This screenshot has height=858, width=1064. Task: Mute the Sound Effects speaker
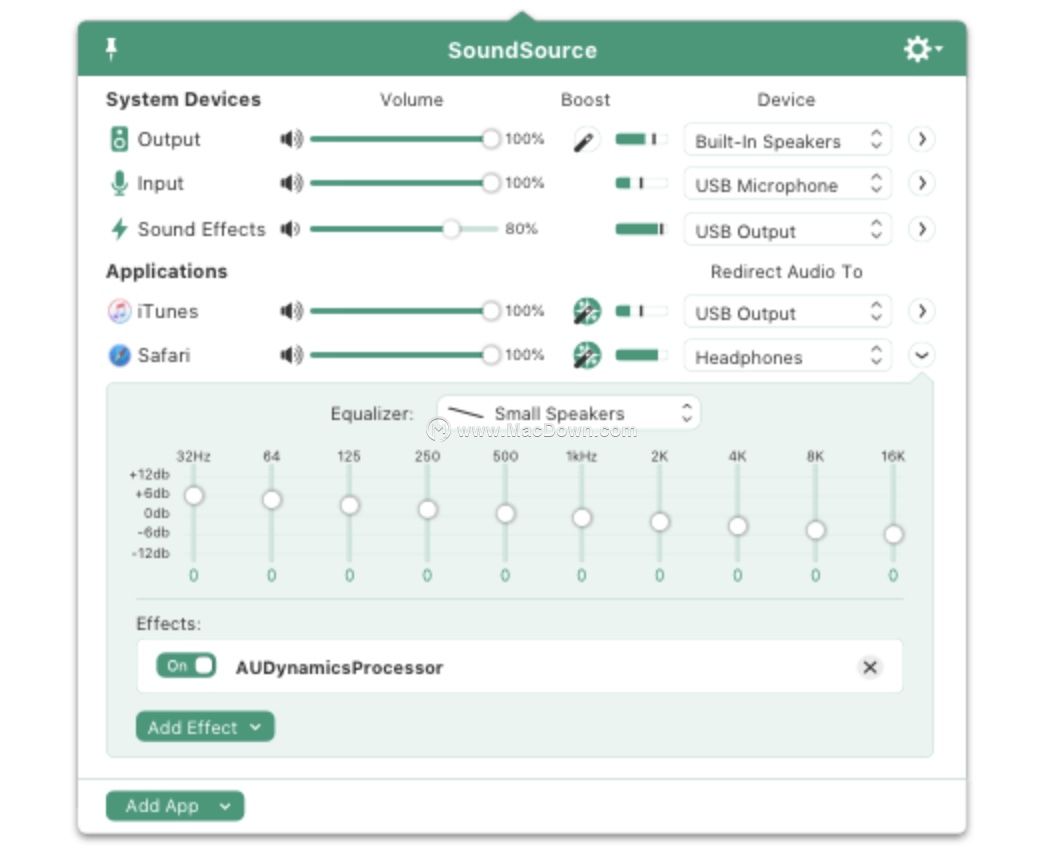pos(290,229)
